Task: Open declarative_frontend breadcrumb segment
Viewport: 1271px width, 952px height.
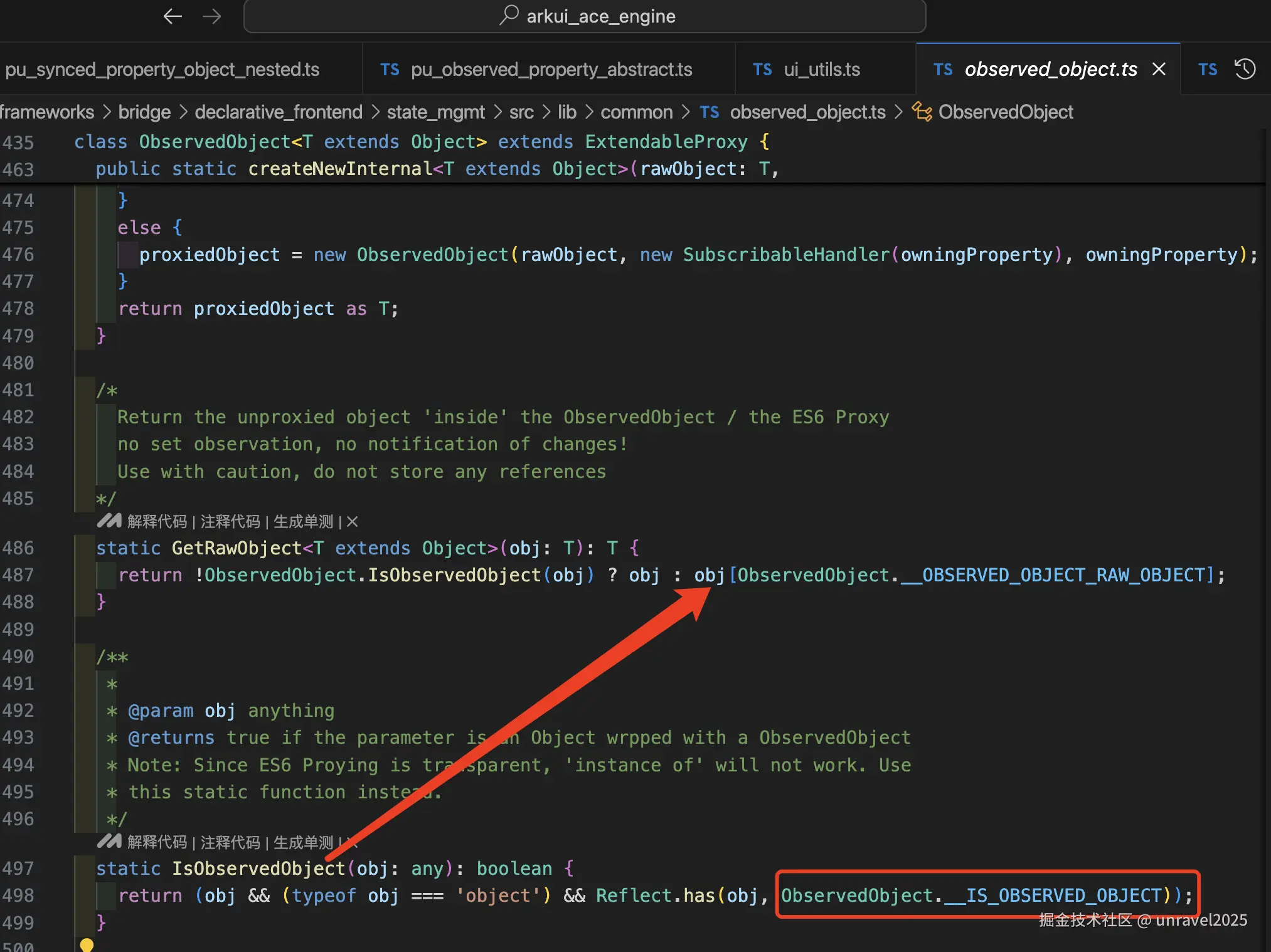Action: [x=279, y=112]
